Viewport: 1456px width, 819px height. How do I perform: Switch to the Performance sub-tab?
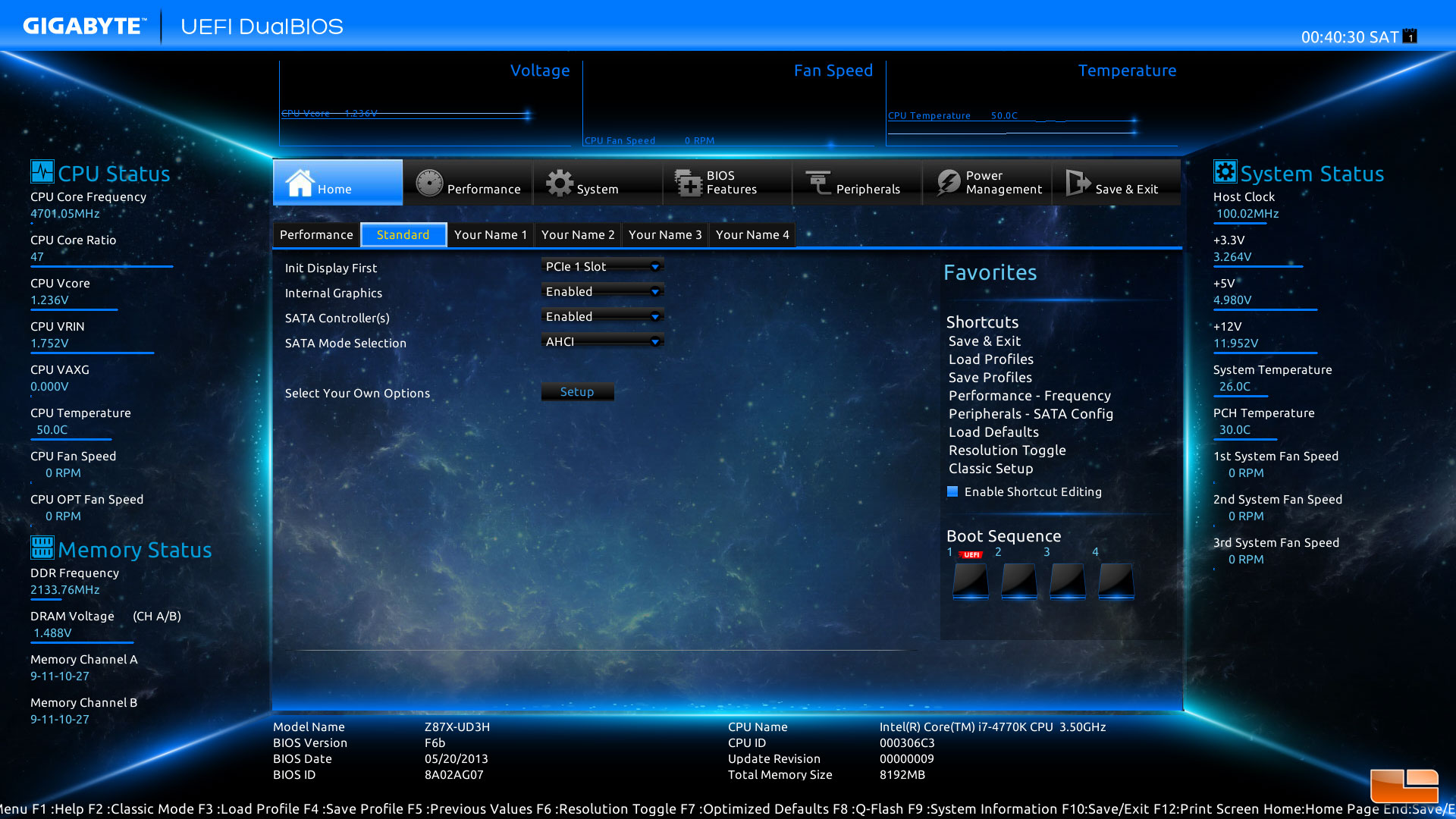(316, 234)
